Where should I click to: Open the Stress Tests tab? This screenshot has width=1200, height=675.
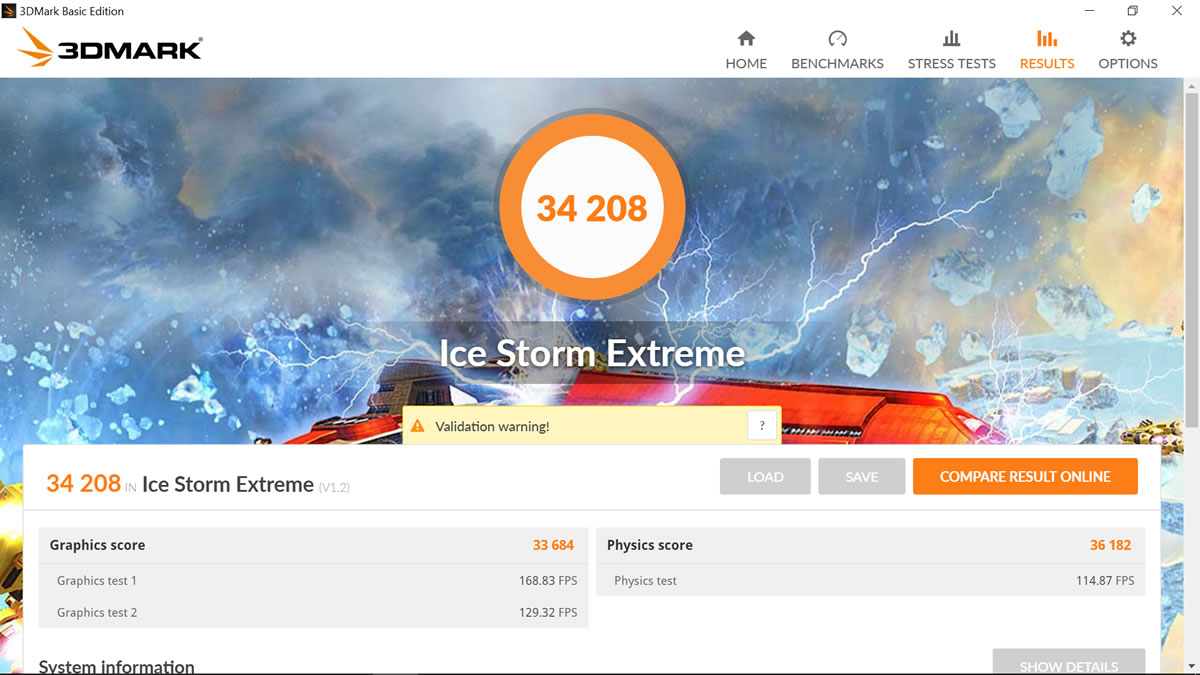tap(951, 50)
